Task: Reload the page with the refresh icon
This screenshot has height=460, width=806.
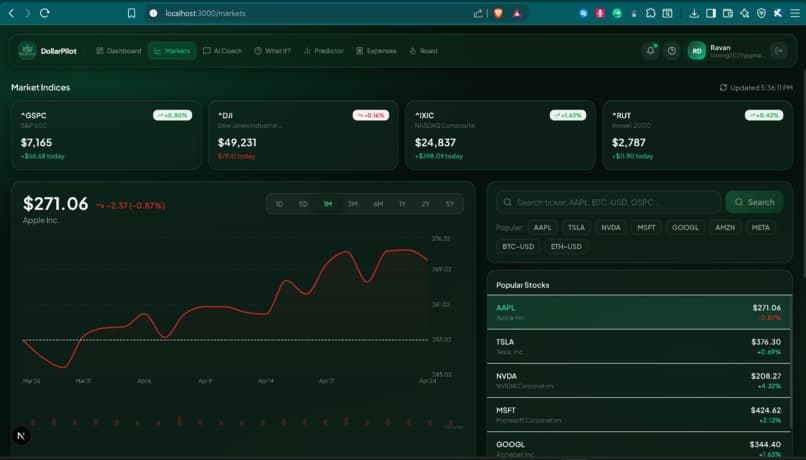Action: [x=45, y=13]
